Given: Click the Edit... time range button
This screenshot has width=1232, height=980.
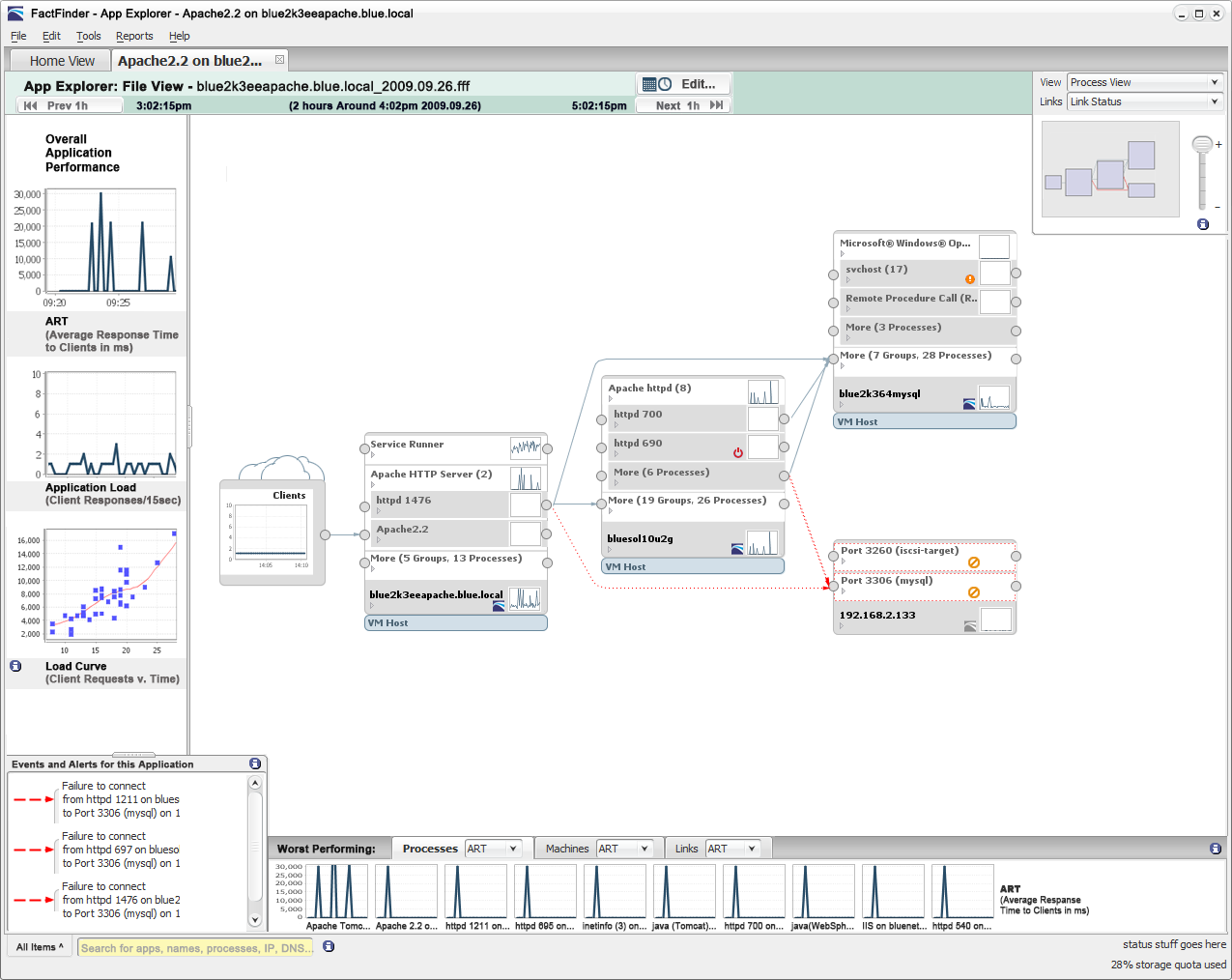Looking at the screenshot, I should 683,84.
